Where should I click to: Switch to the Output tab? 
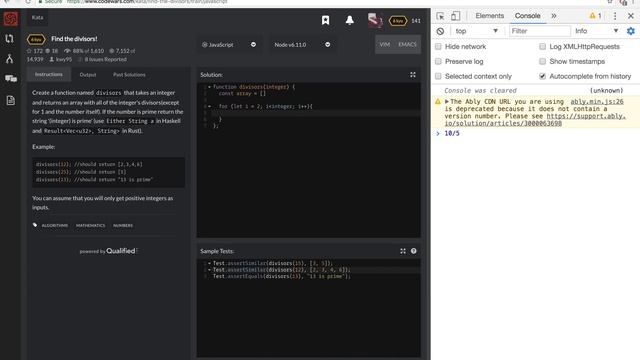click(88, 75)
